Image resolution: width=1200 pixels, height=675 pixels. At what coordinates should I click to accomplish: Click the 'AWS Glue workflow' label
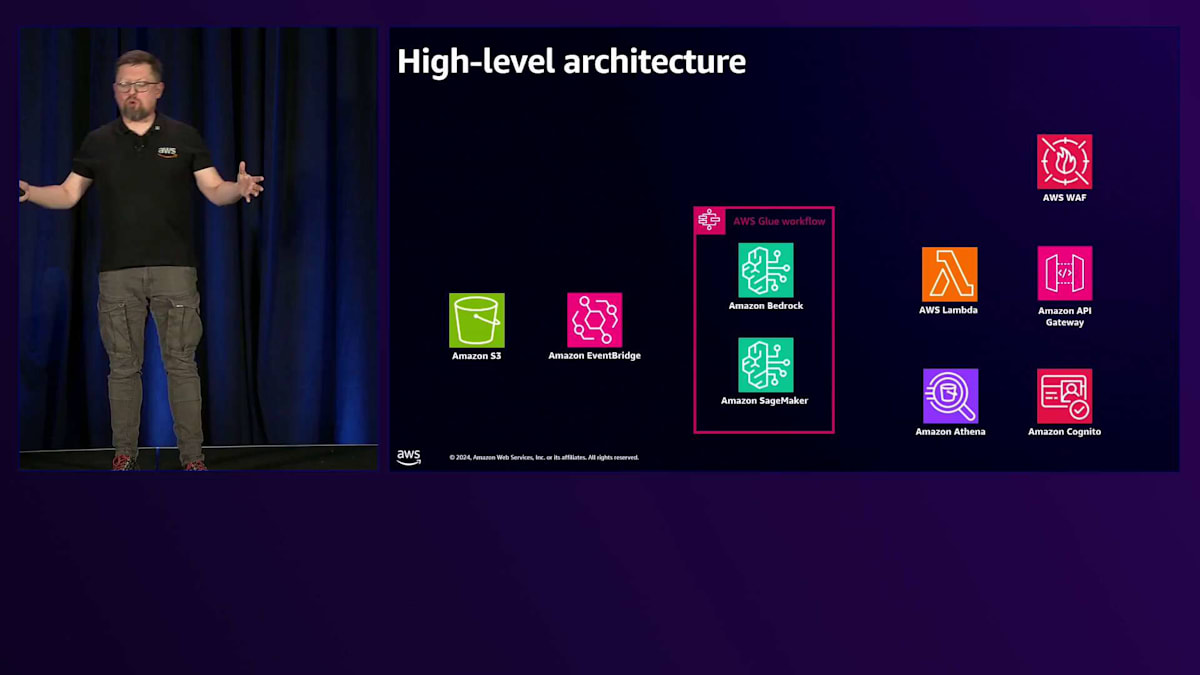click(x=779, y=221)
